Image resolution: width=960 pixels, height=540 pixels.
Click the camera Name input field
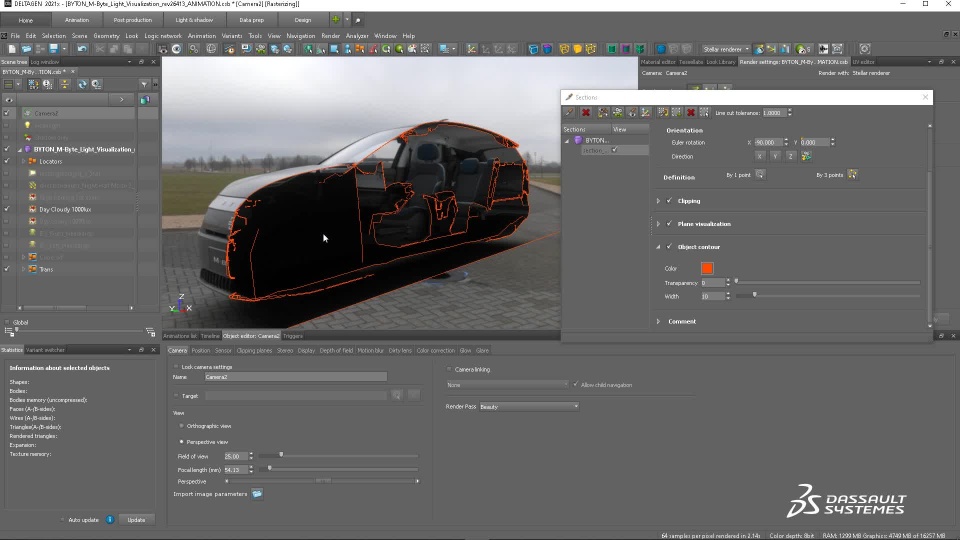295,377
